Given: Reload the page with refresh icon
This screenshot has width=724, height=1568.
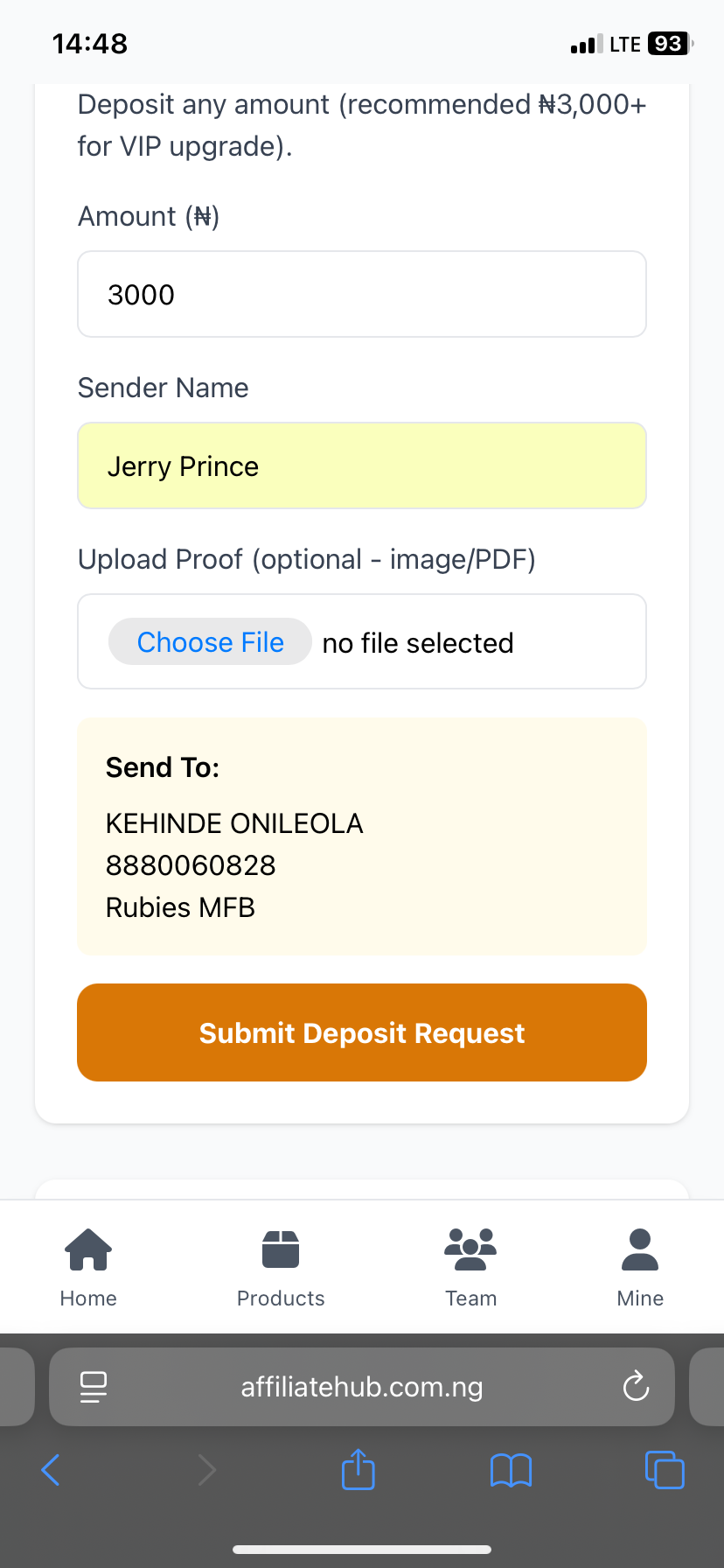Looking at the screenshot, I should [636, 1387].
